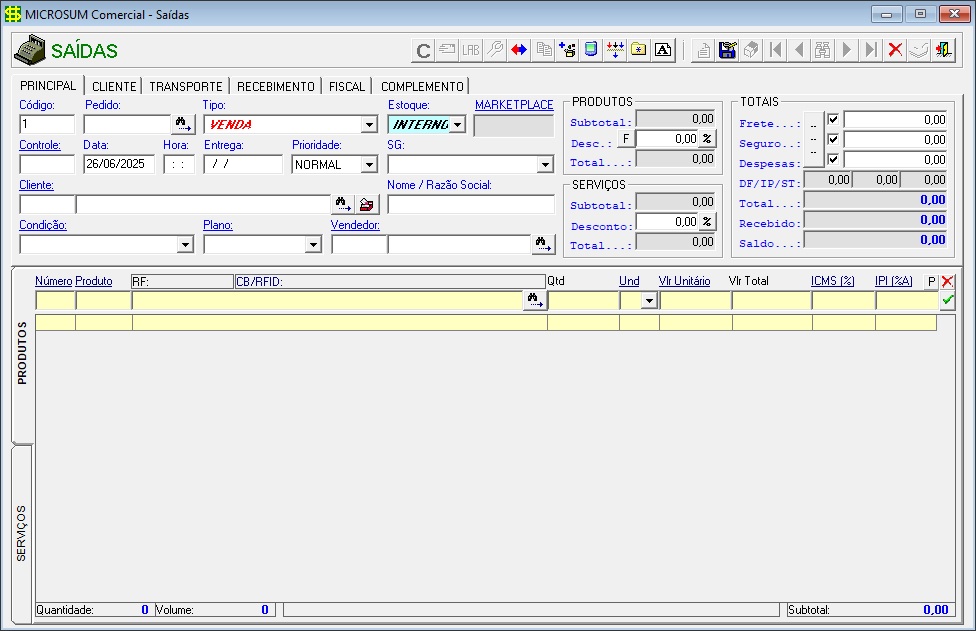
Task: Click the red and blue arrows toolbar icon
Action: [519, 50]
